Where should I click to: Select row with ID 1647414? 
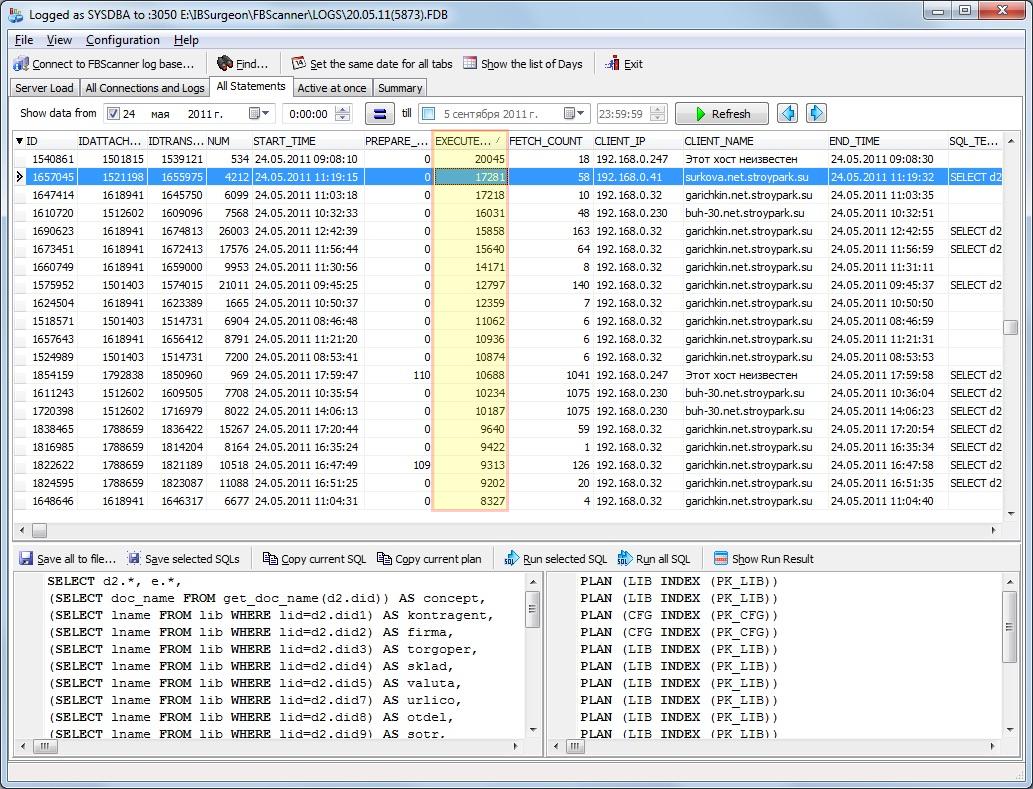tap(507, 195)
